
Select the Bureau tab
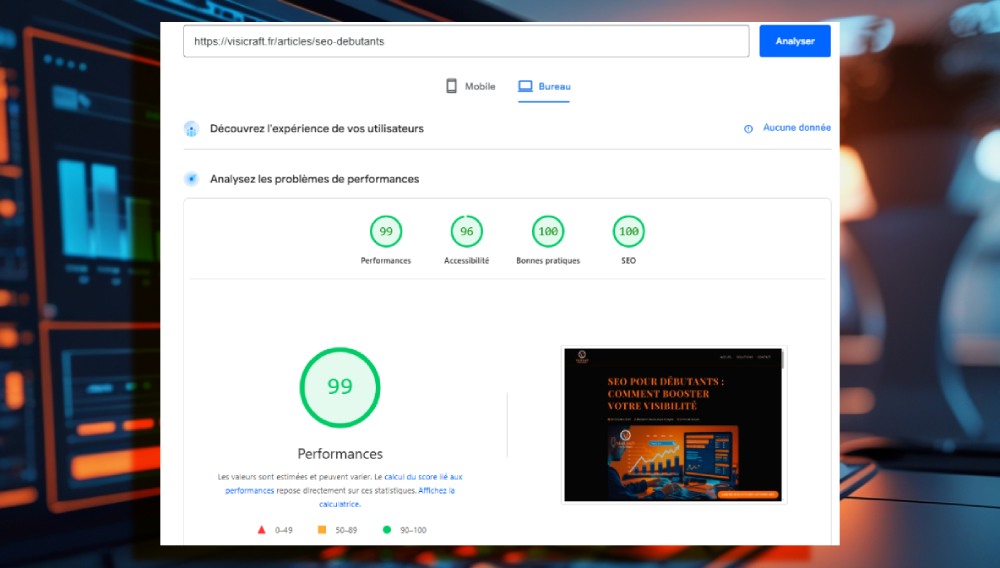coord(544,86)
